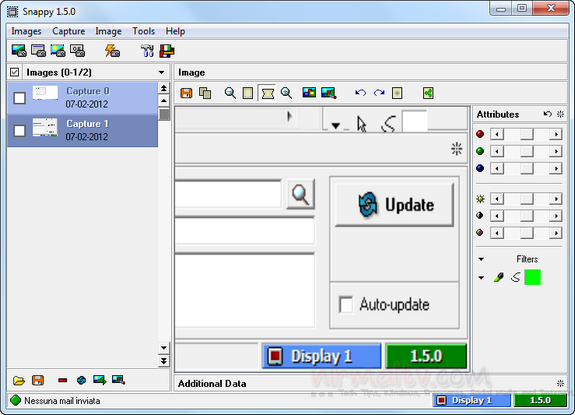Click the redo arrow in Image toolbar
575x415 pixels.
(379, 93)
